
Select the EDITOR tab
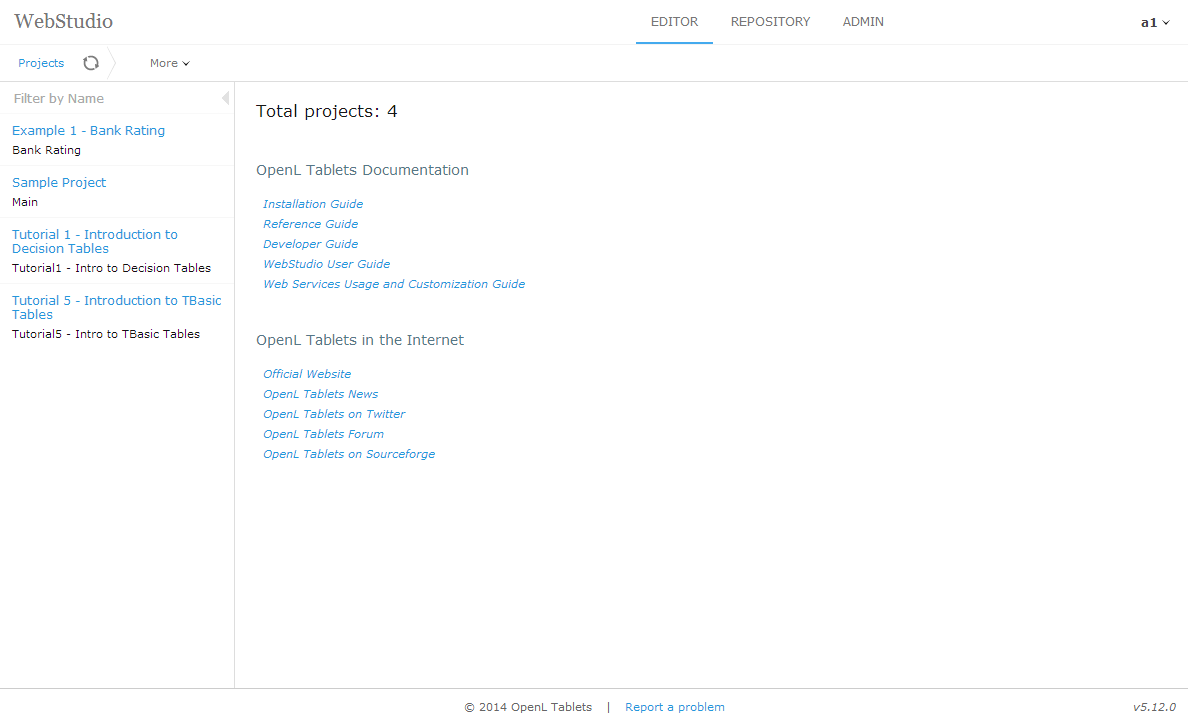point(674,21)
